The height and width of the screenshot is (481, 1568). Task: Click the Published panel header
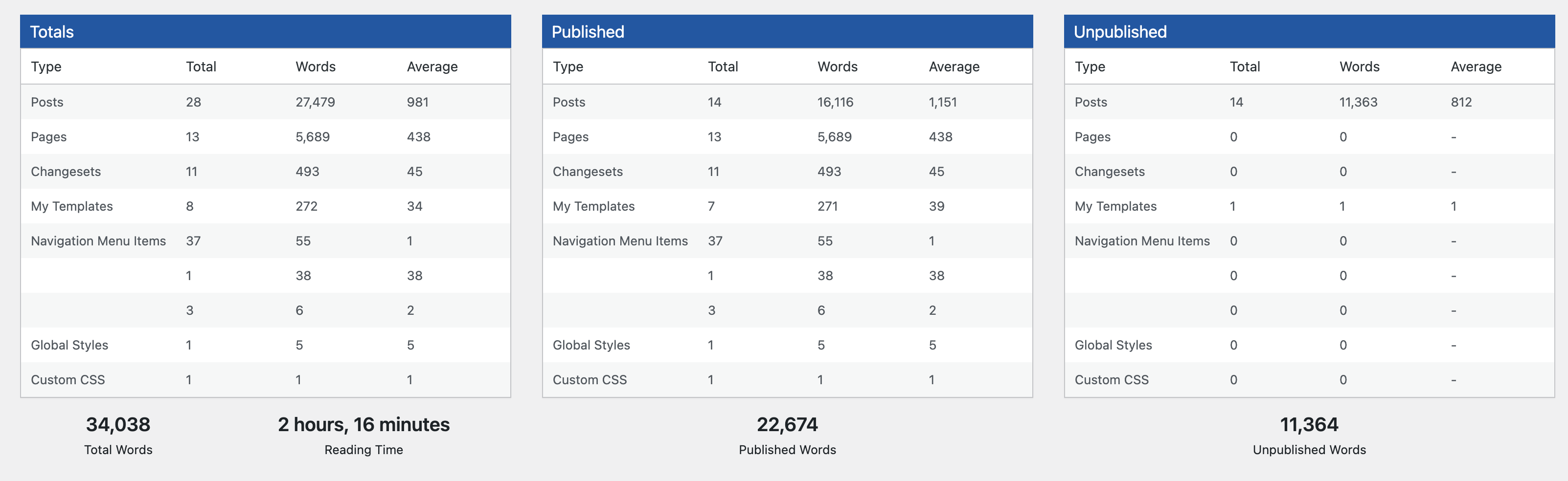(x=787, y=32)
